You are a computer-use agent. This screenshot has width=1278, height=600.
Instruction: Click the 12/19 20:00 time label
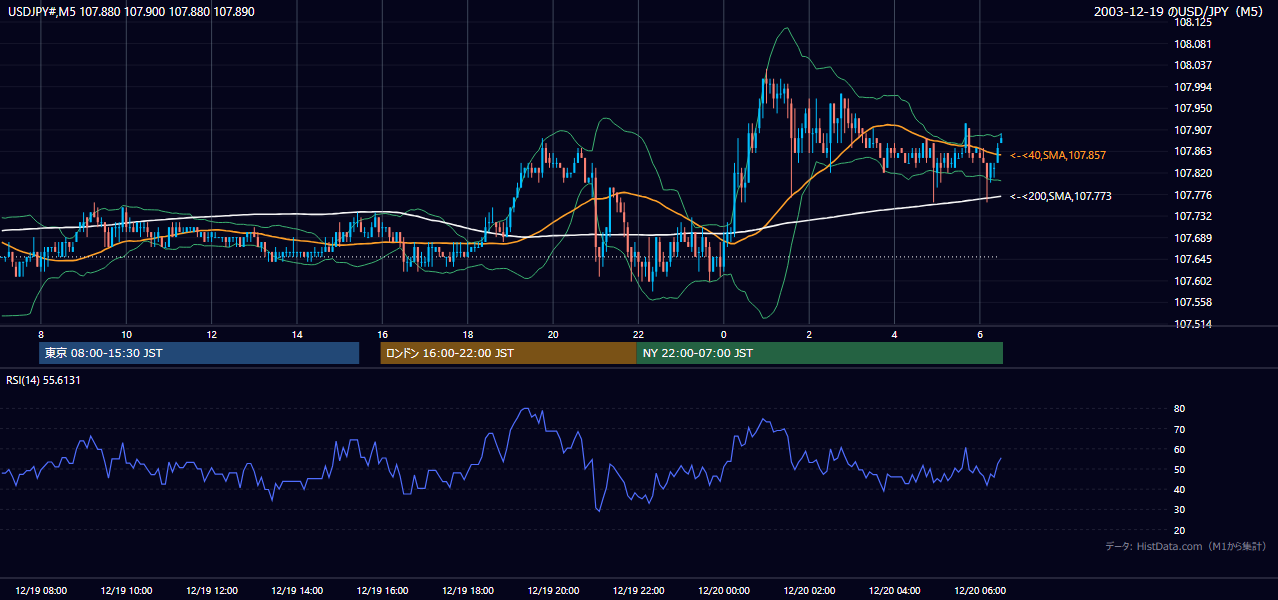pyautogui.click(x=553, y=591)
